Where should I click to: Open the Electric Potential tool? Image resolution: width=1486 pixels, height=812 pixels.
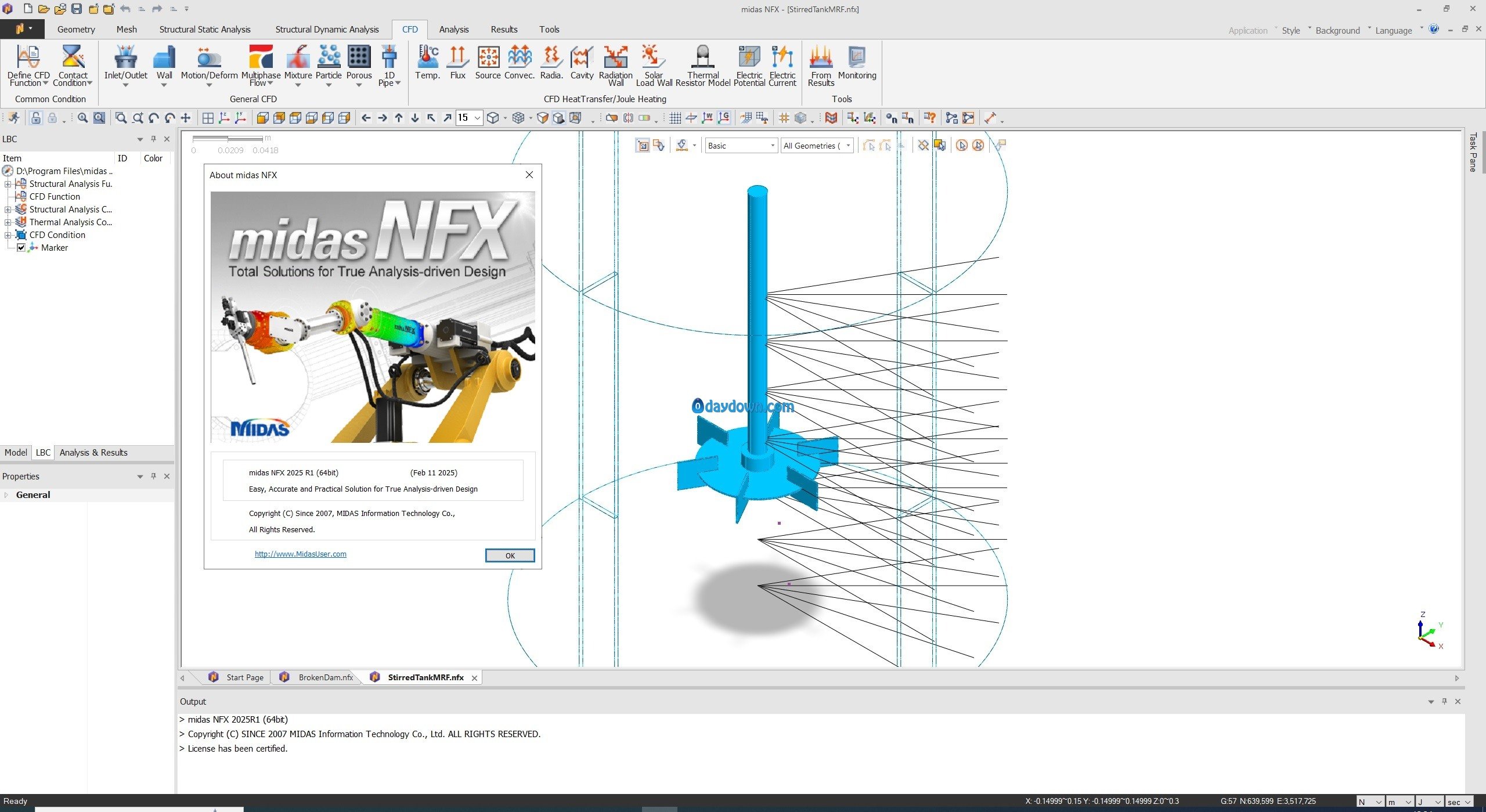point(749,65)
